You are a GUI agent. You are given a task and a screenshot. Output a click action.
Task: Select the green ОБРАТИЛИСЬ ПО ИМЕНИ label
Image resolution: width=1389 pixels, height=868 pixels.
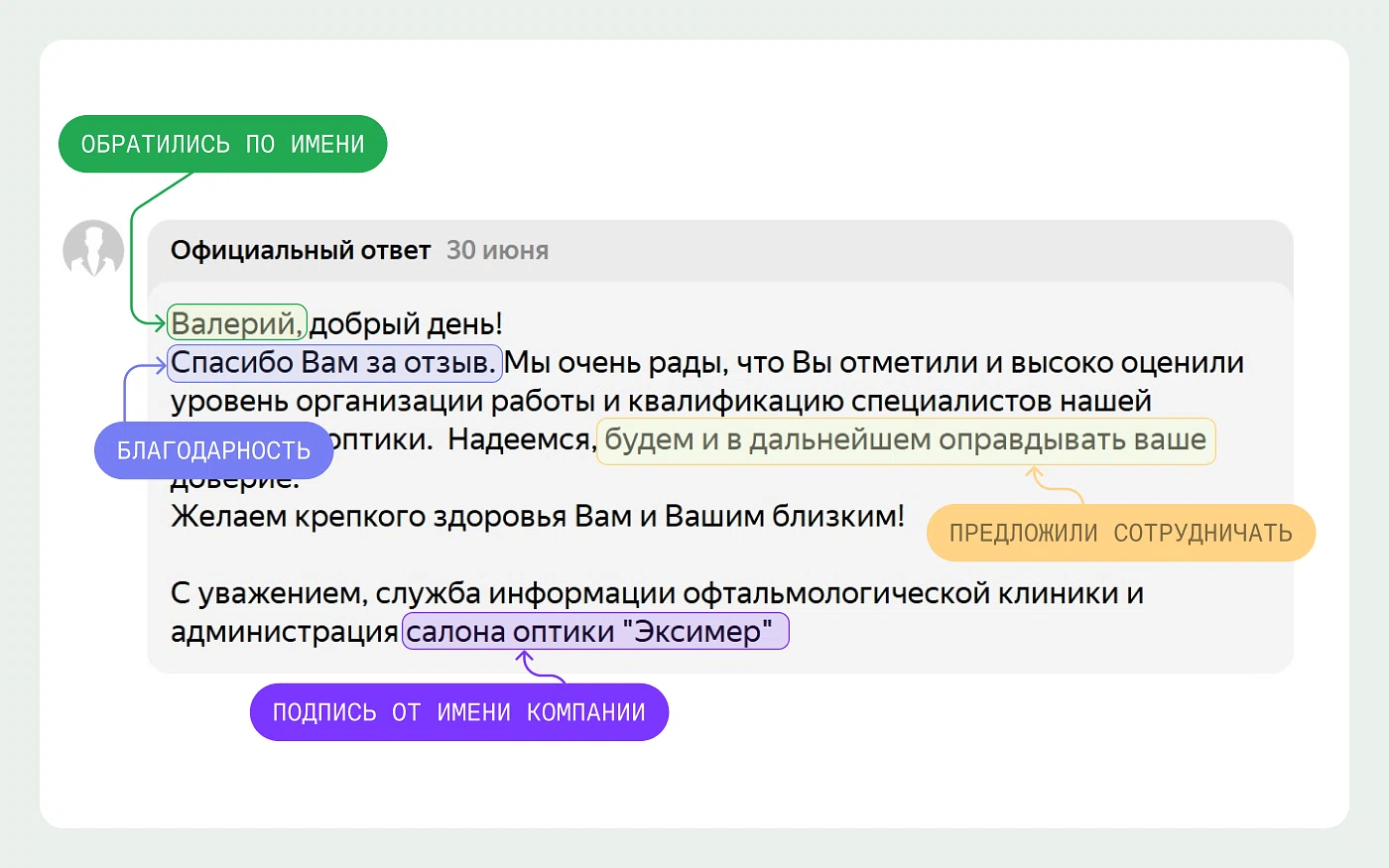pyautogui.click(x=222, y=145)
